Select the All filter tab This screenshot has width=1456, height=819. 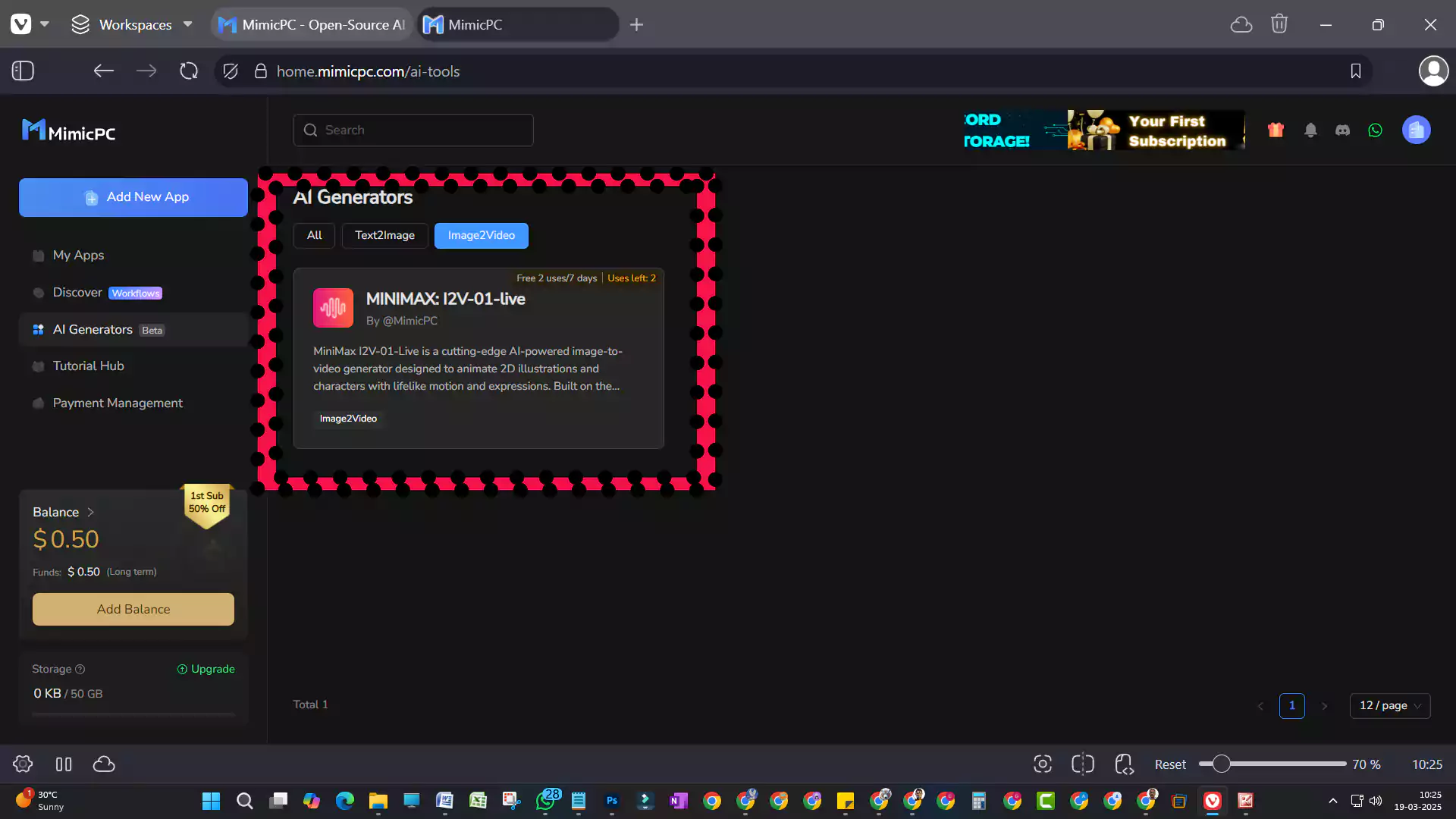(x=314, y=236)
